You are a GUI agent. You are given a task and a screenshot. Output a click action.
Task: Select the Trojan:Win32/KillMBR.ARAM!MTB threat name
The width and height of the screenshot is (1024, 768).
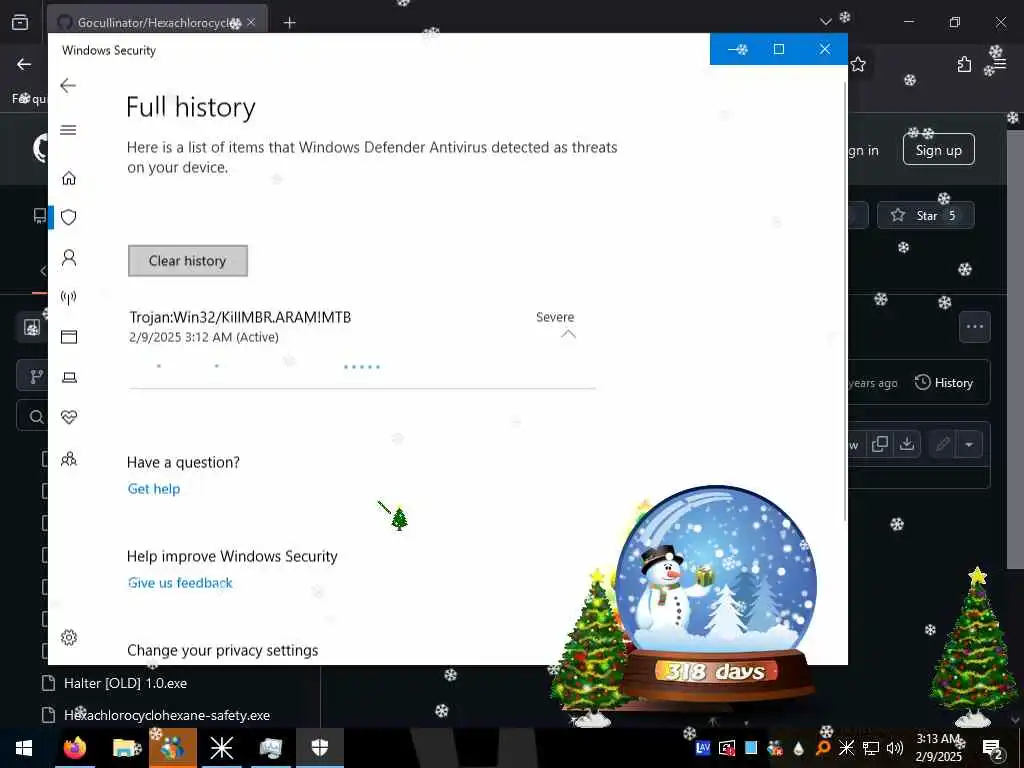(240, 317)
